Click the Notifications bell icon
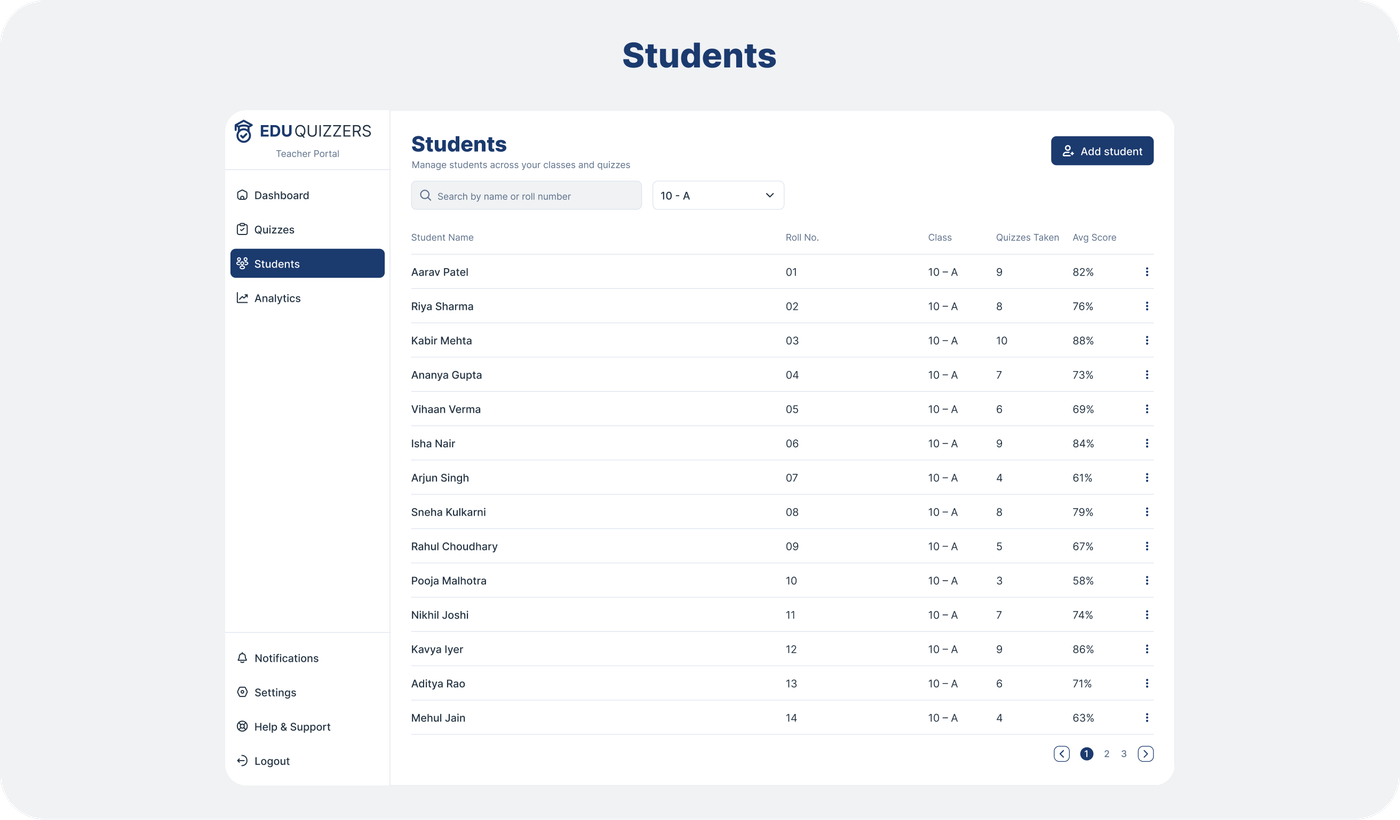Screen dimensions: 1400x820 (241, 658)
